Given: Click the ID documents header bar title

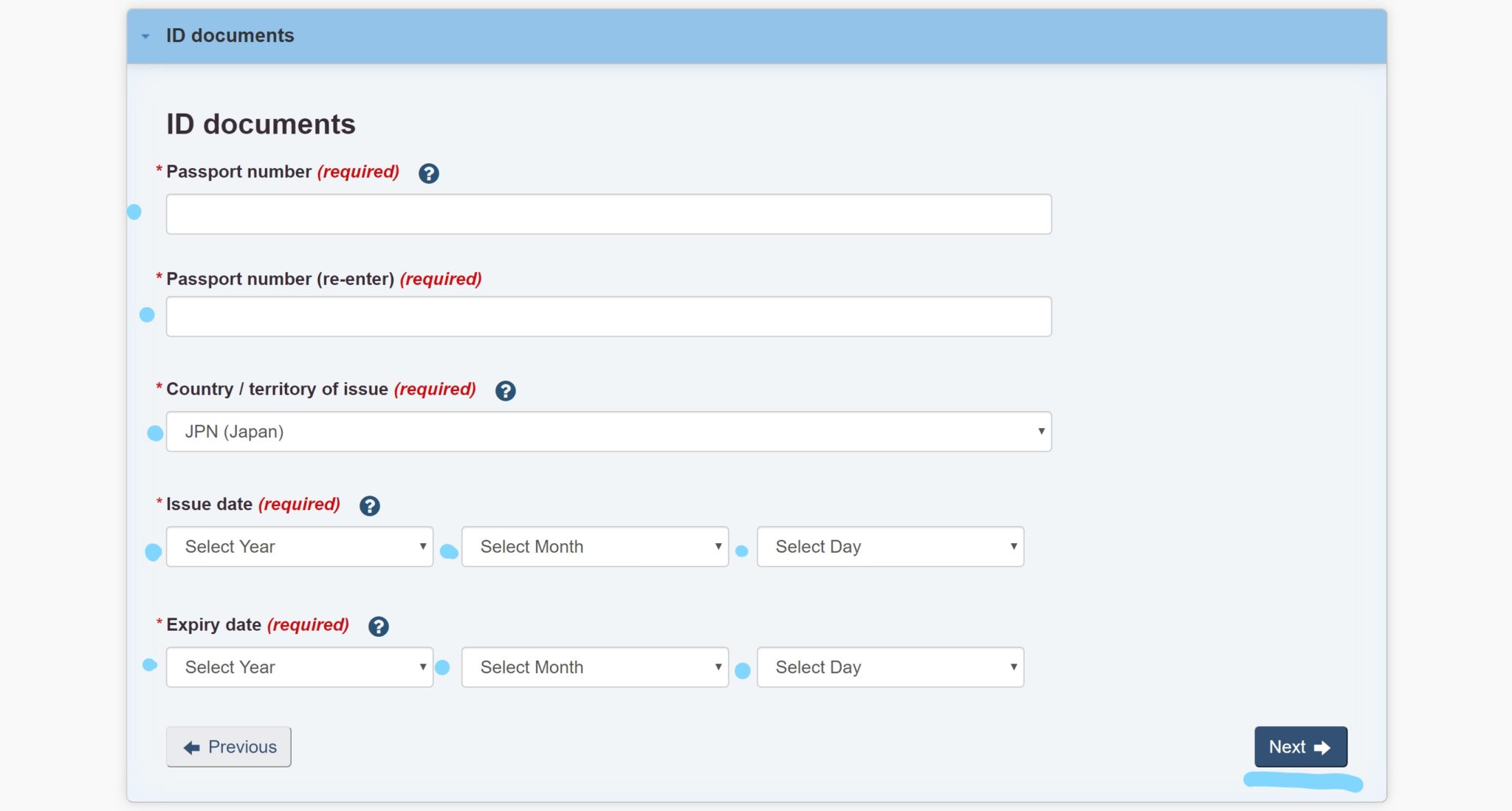Looking at the screenshot, I should [x=230, y=35].
